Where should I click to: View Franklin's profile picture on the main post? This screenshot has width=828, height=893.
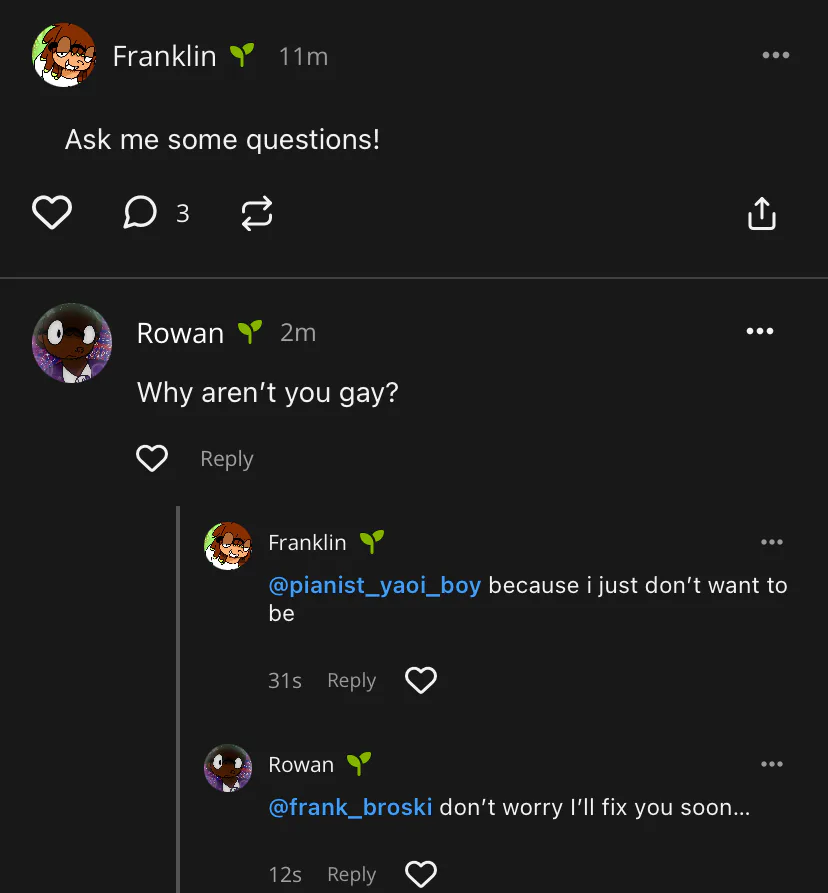point(64,55)
